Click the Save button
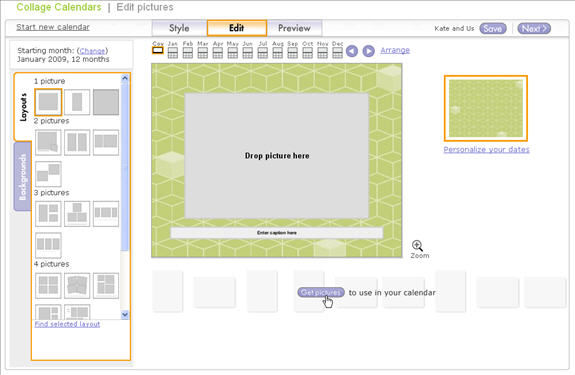This screenshot has height=375, width=575. pyautogui.click(x=493, y=28)
